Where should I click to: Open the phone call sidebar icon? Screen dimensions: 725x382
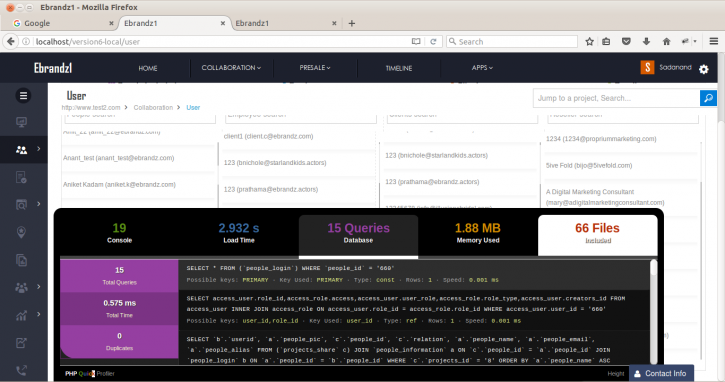21,370
